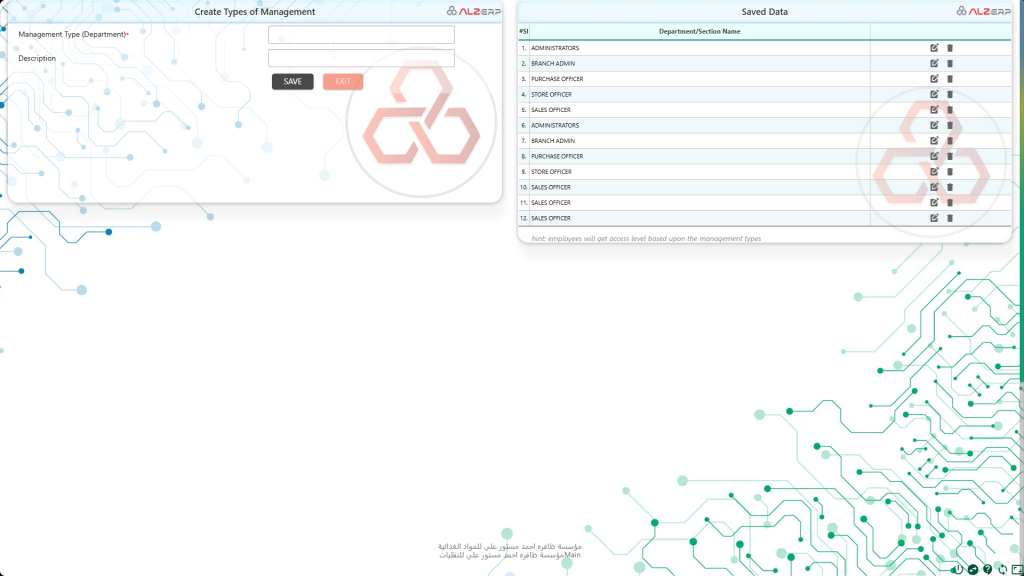Click the Arabic company name footer text

click(x=509, y=551)
